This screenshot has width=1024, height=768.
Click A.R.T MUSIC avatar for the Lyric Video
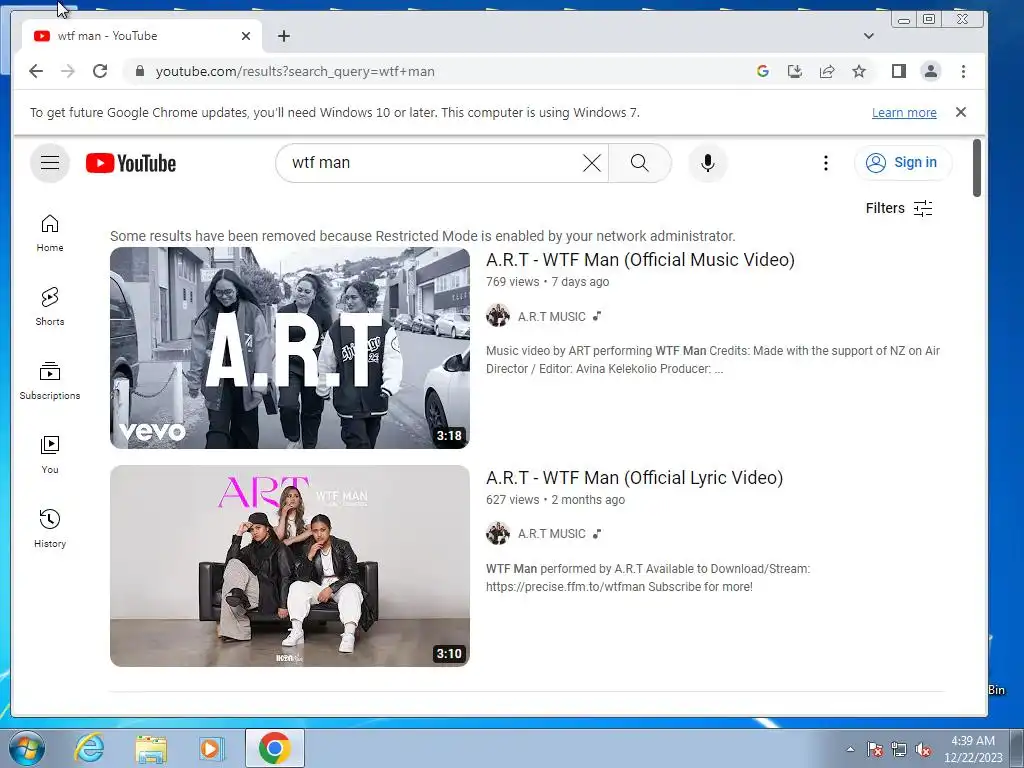pyautogui.click(x=498, y=533)
